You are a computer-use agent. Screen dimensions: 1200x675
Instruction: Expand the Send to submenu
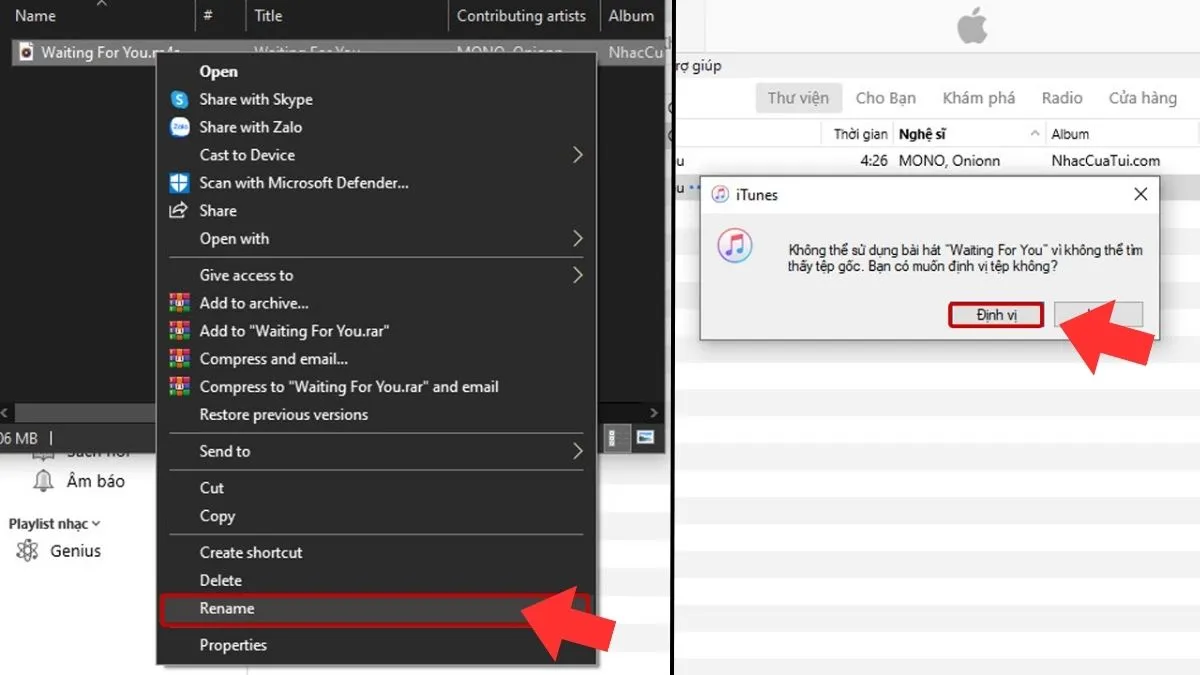[x=578, y=452]
